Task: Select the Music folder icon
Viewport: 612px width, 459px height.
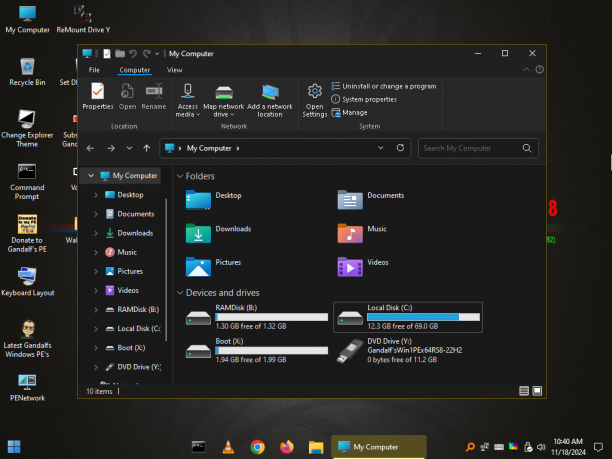Action: pyautogui.click(x=350, y=233)
